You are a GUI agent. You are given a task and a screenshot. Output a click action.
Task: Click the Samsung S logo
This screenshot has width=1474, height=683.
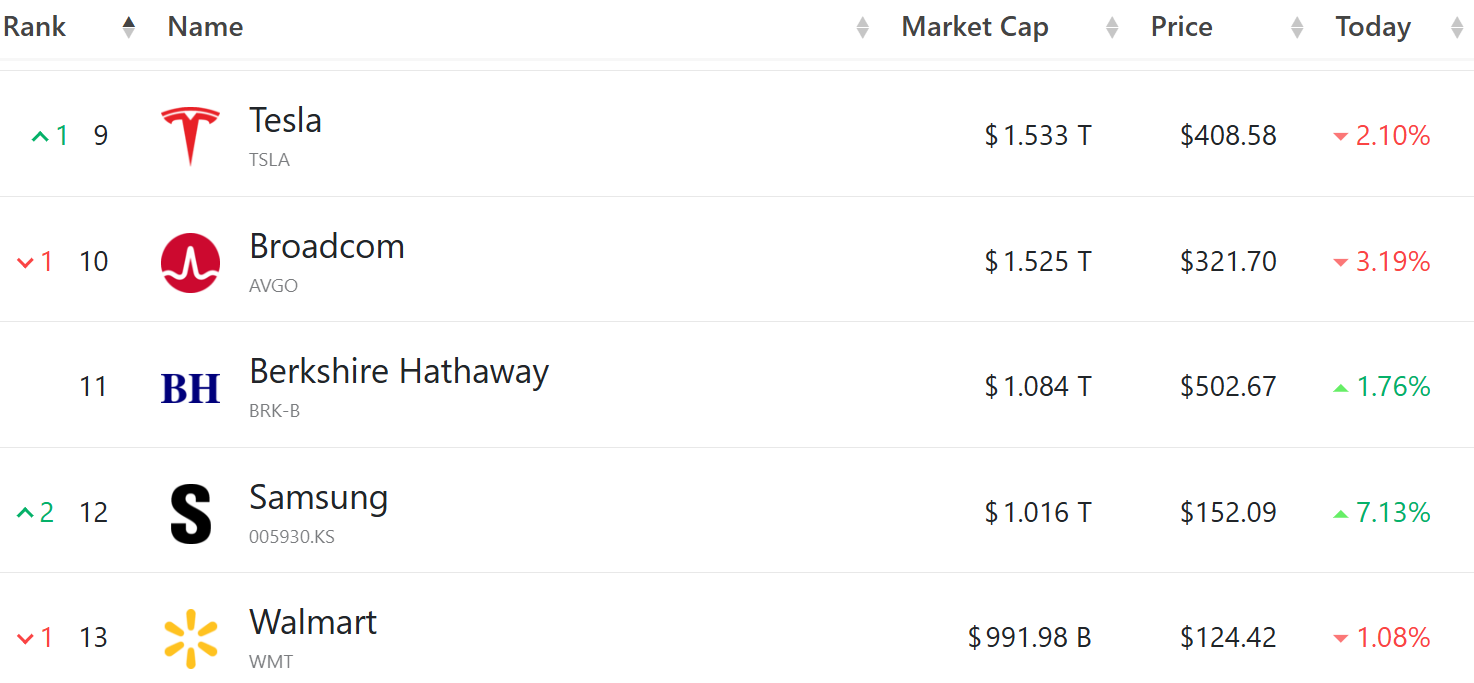coord(190,513)
